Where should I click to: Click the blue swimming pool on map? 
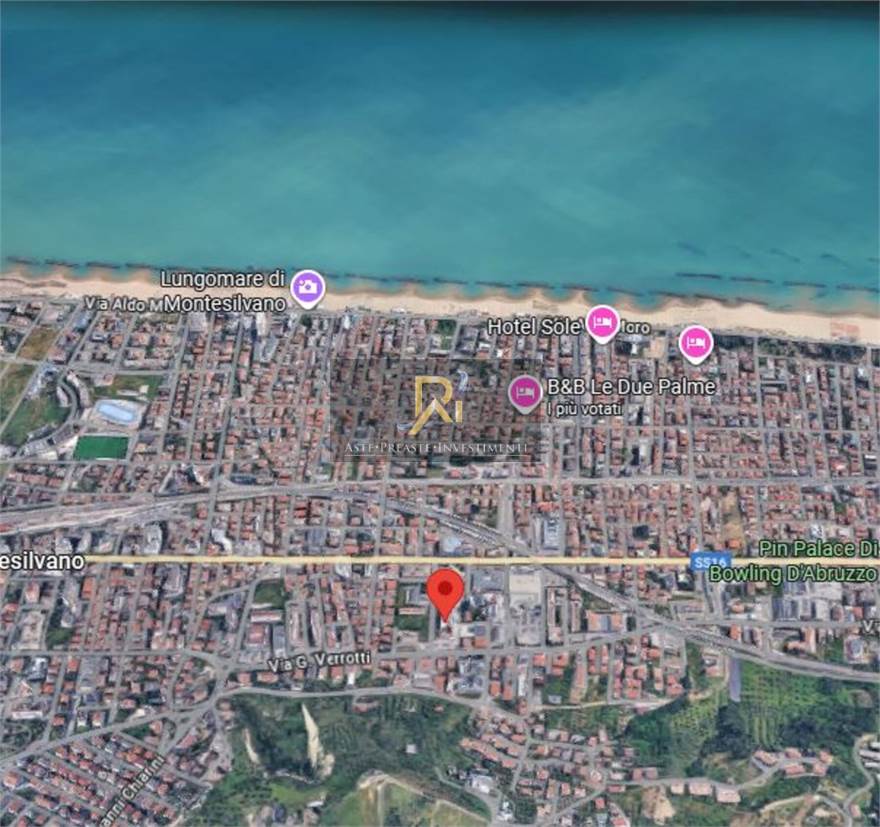coord(117,412)
